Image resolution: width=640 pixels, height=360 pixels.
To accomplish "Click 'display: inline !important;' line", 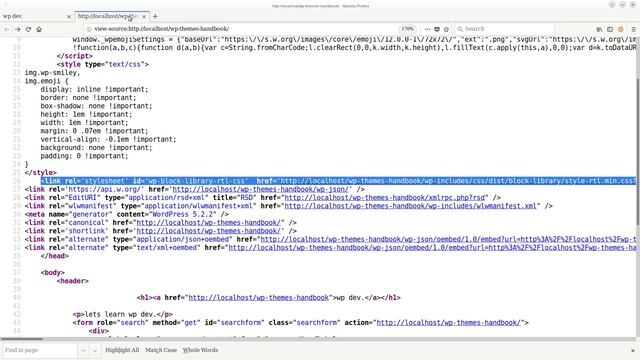I will 94,89.
